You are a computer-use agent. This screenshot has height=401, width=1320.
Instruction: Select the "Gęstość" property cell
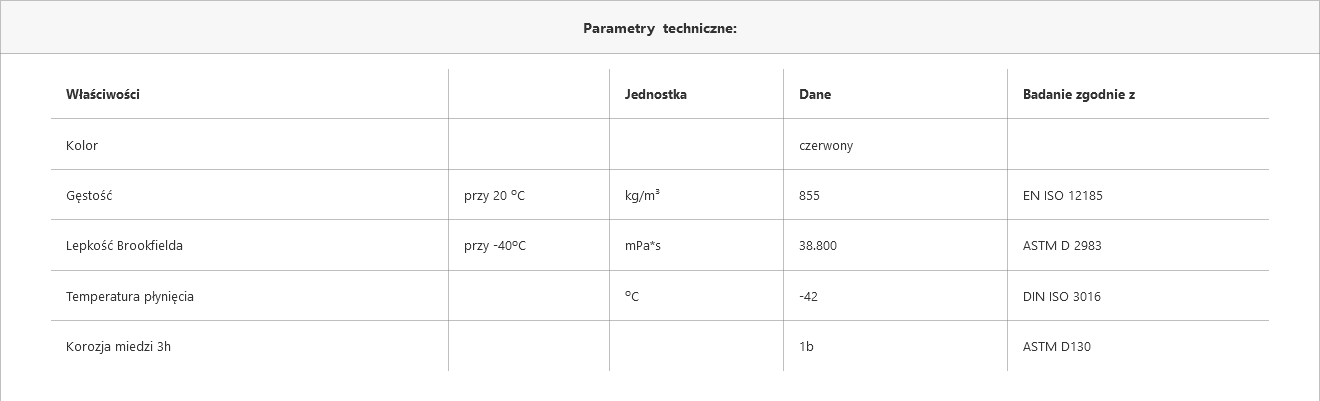89,196
